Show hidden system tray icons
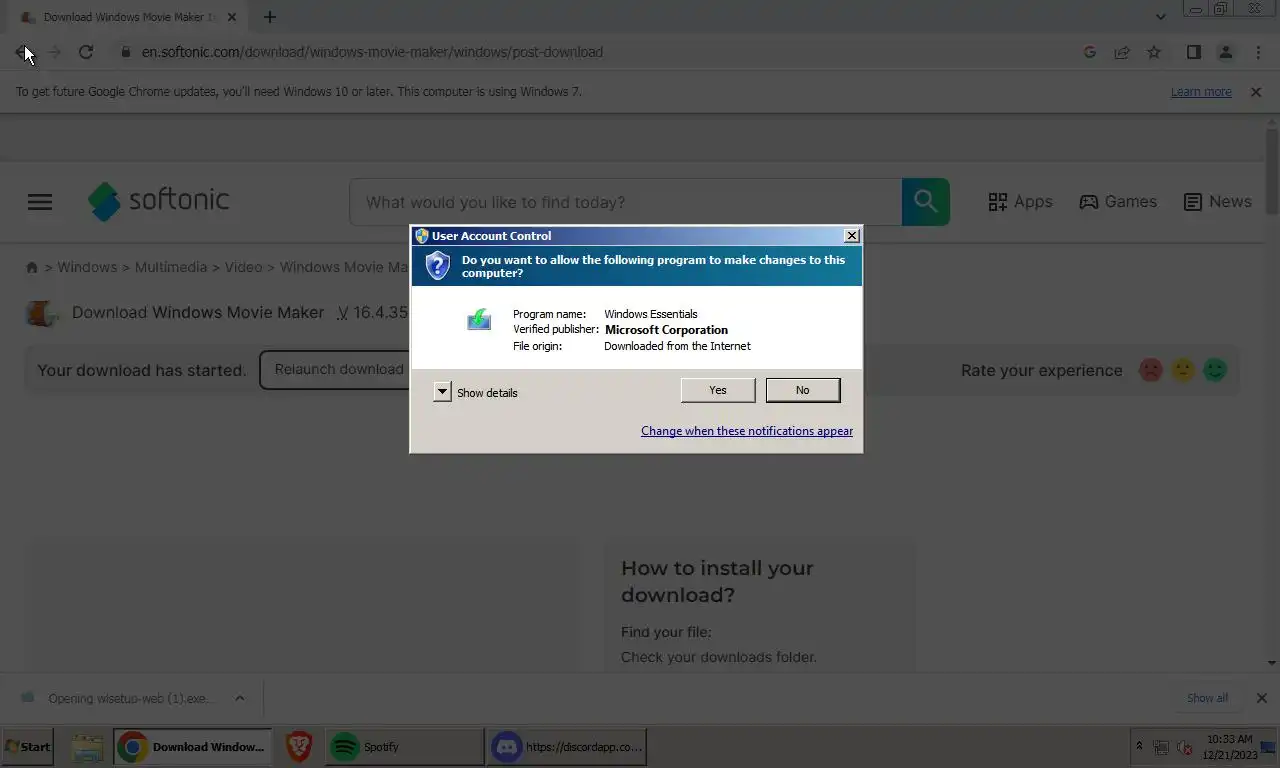Image resolution: width=1280 pixels, height=768 pixels. [1139, 747]
